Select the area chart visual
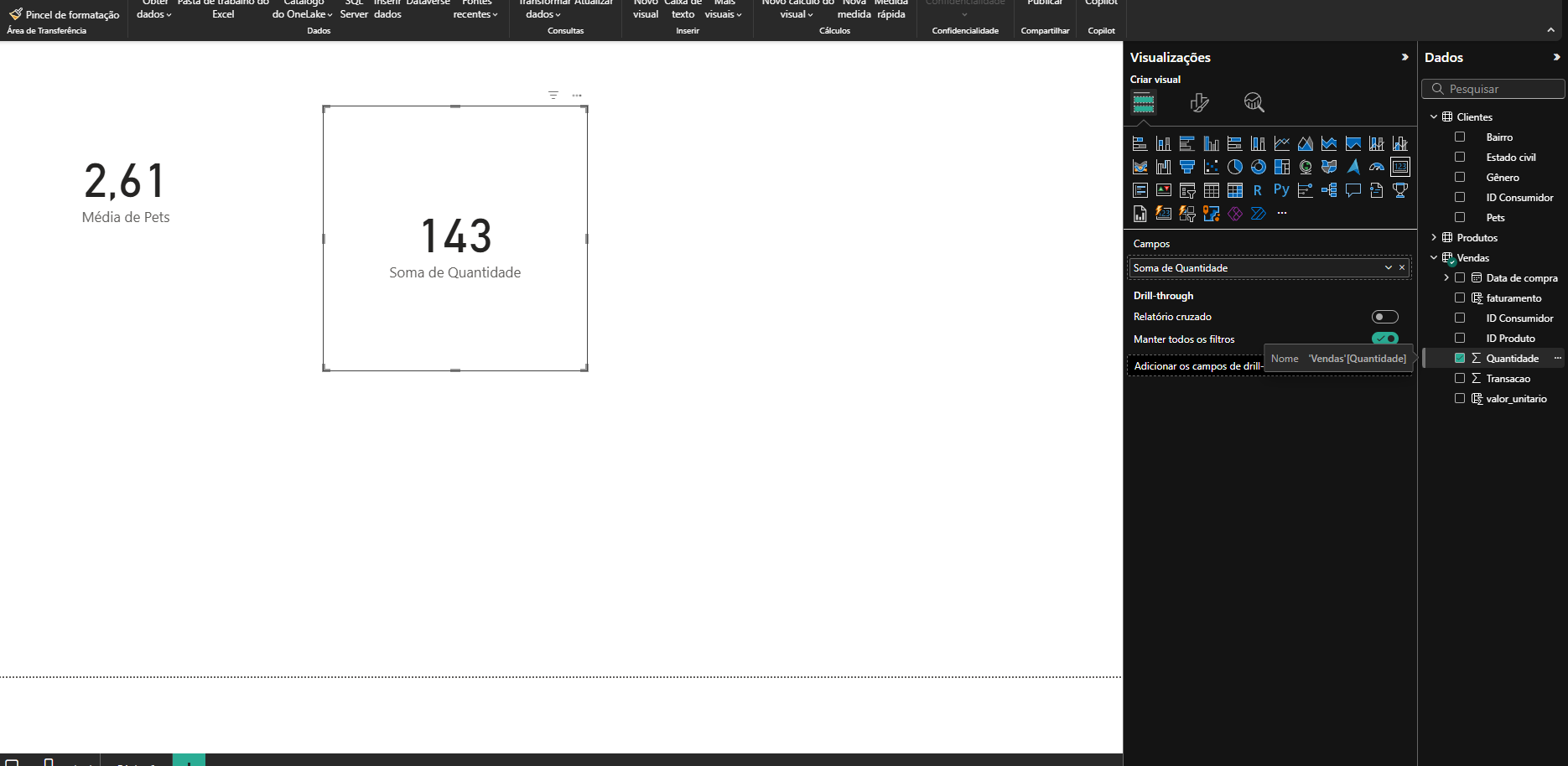This screenshot has height=766, width=1568. [x=1306, y=144]
